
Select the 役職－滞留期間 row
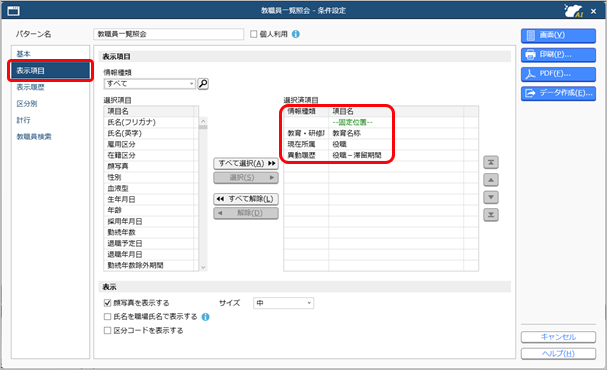(381, 155)
